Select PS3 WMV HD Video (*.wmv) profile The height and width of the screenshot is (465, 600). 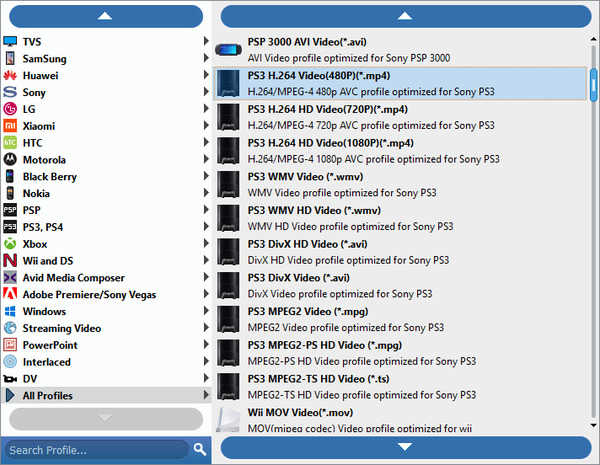pyautogui.click(x=400, y=218)
